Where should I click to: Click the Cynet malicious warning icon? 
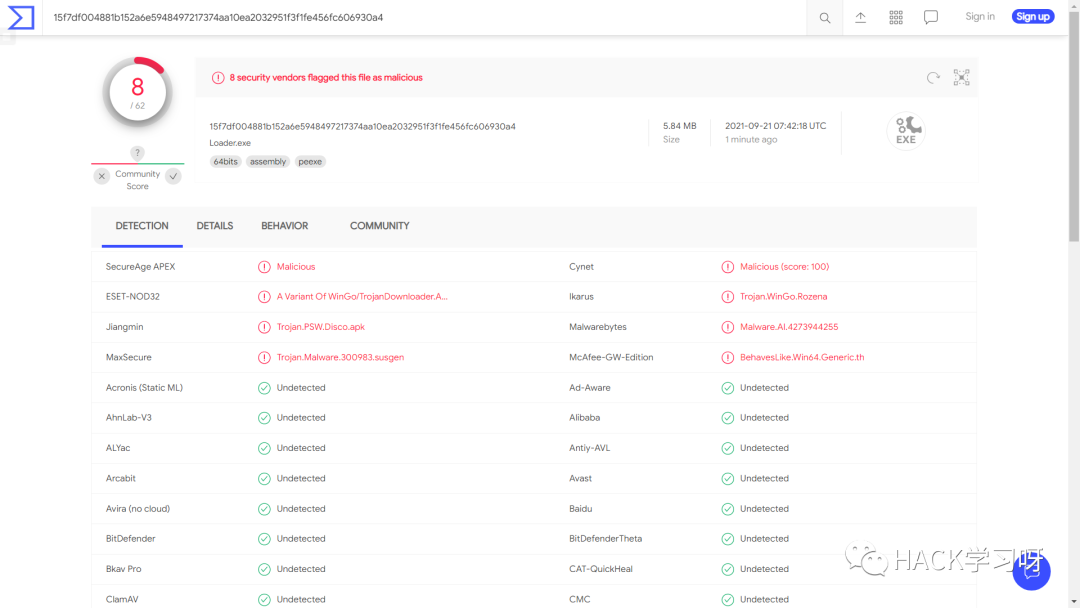(x=727, y=267)
